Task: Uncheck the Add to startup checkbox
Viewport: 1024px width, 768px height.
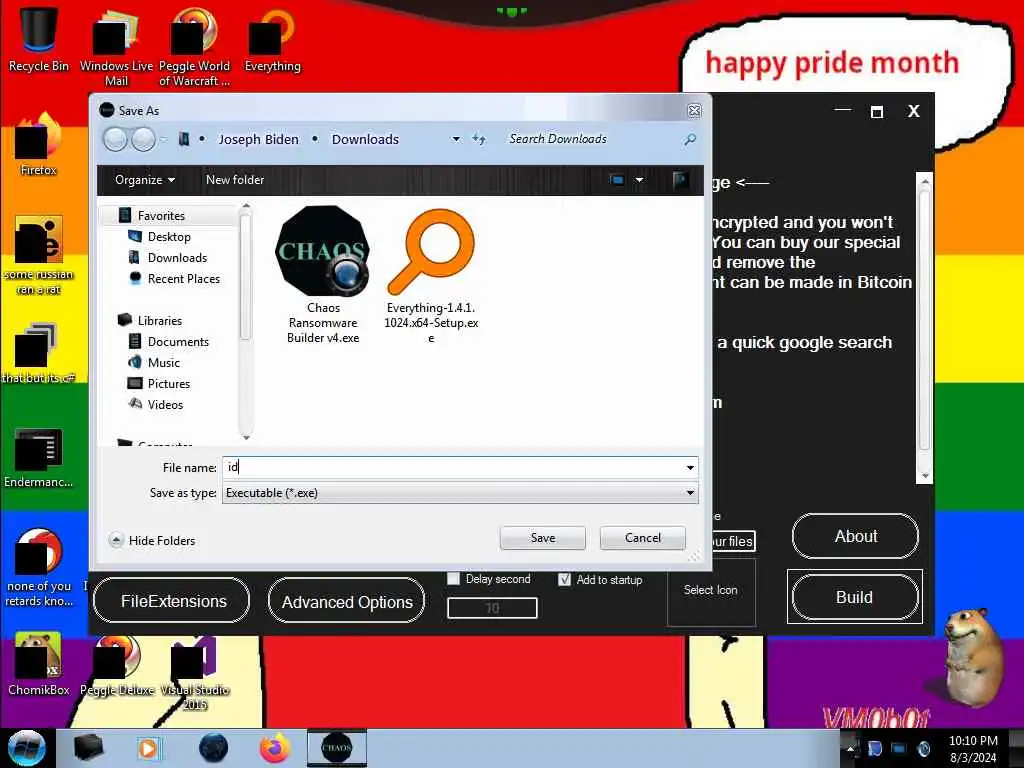Action: pyautogui.click(x=565, y=579)
